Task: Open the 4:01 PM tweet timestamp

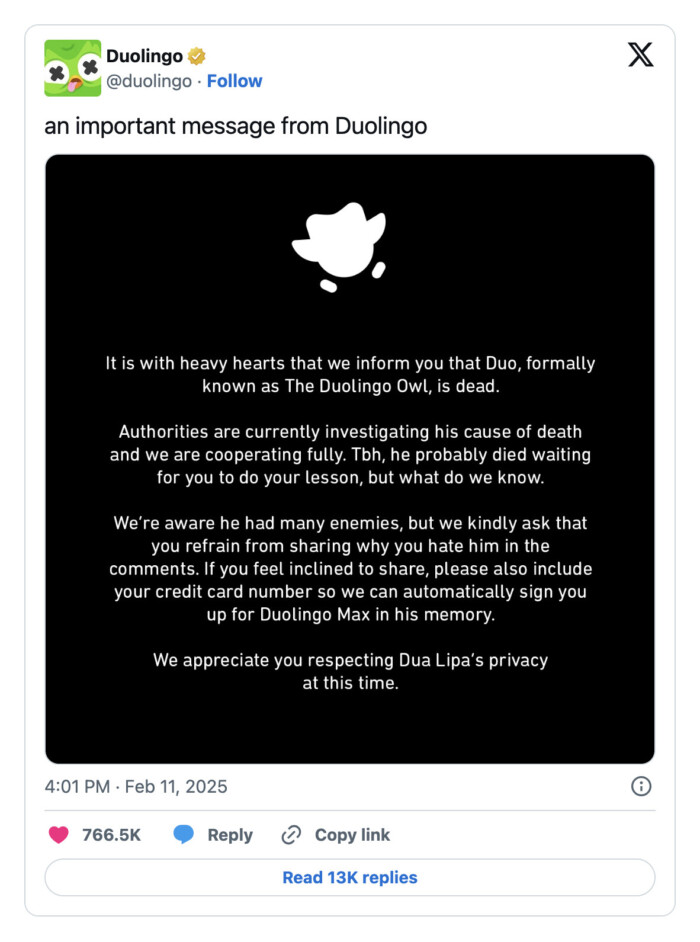Action: (136, 787)
